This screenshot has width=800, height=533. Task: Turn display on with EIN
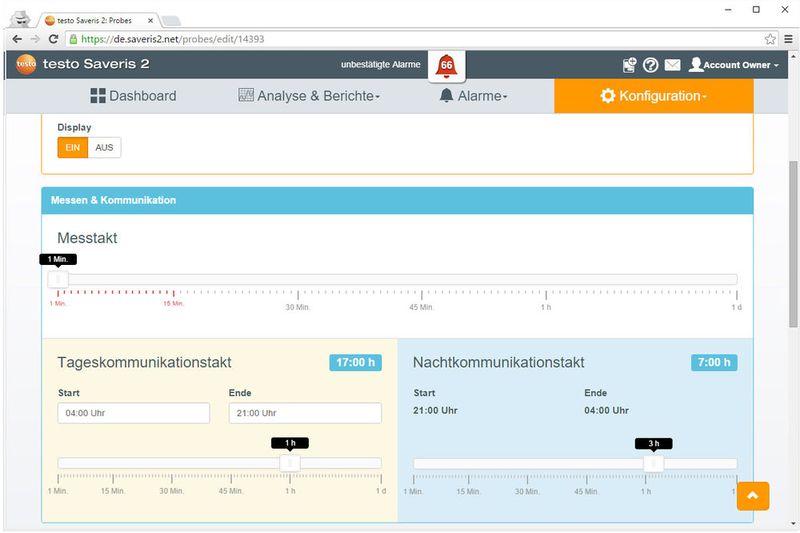click(72, 147)
